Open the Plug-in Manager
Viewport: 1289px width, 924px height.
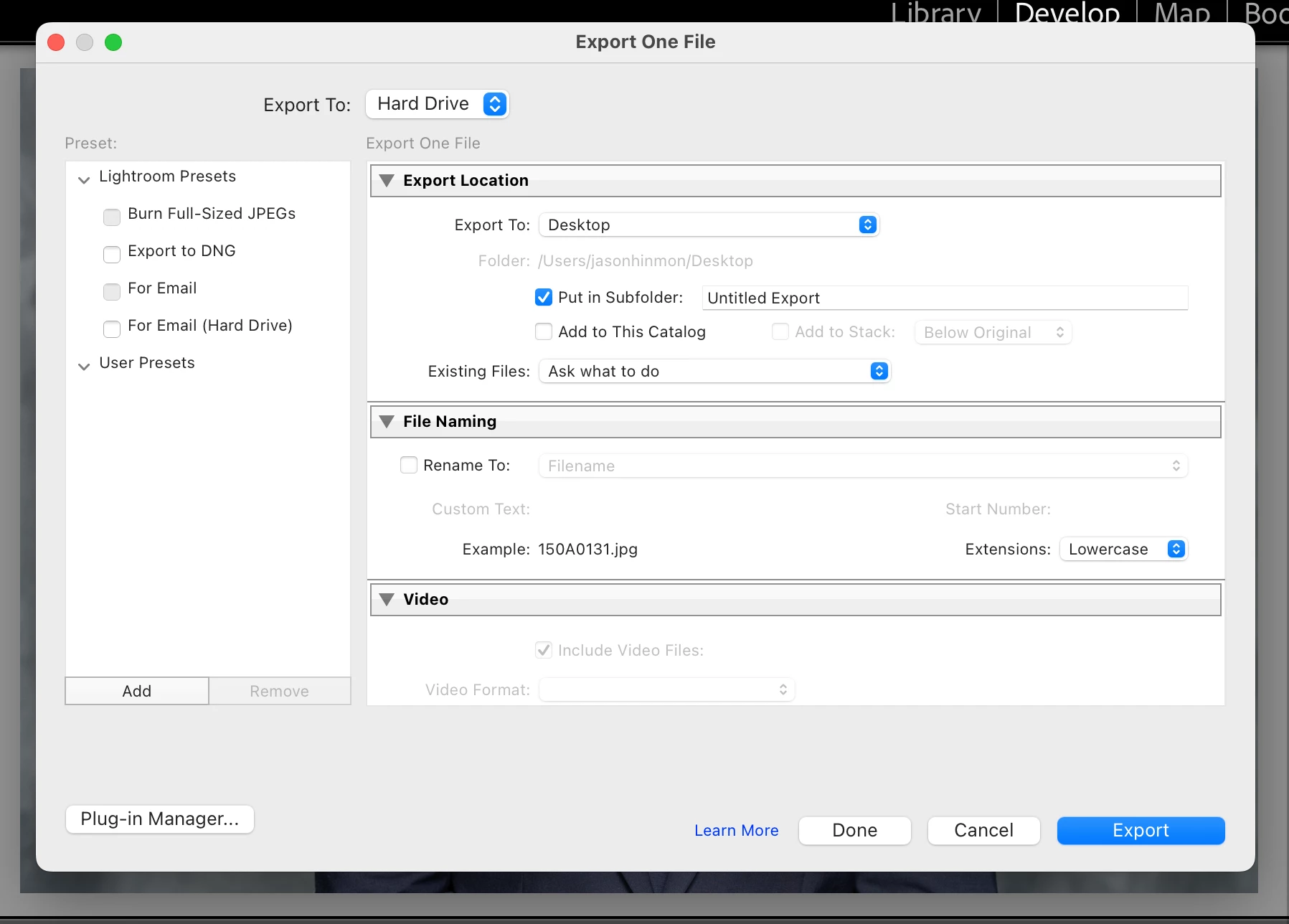coord(160,819)
